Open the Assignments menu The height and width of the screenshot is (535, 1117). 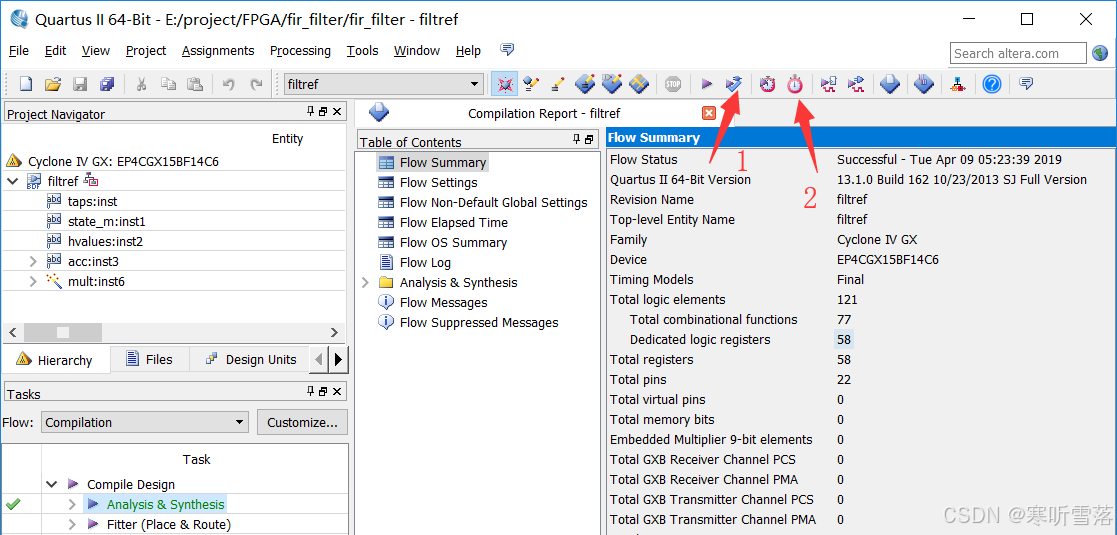(x=218, y=51)
